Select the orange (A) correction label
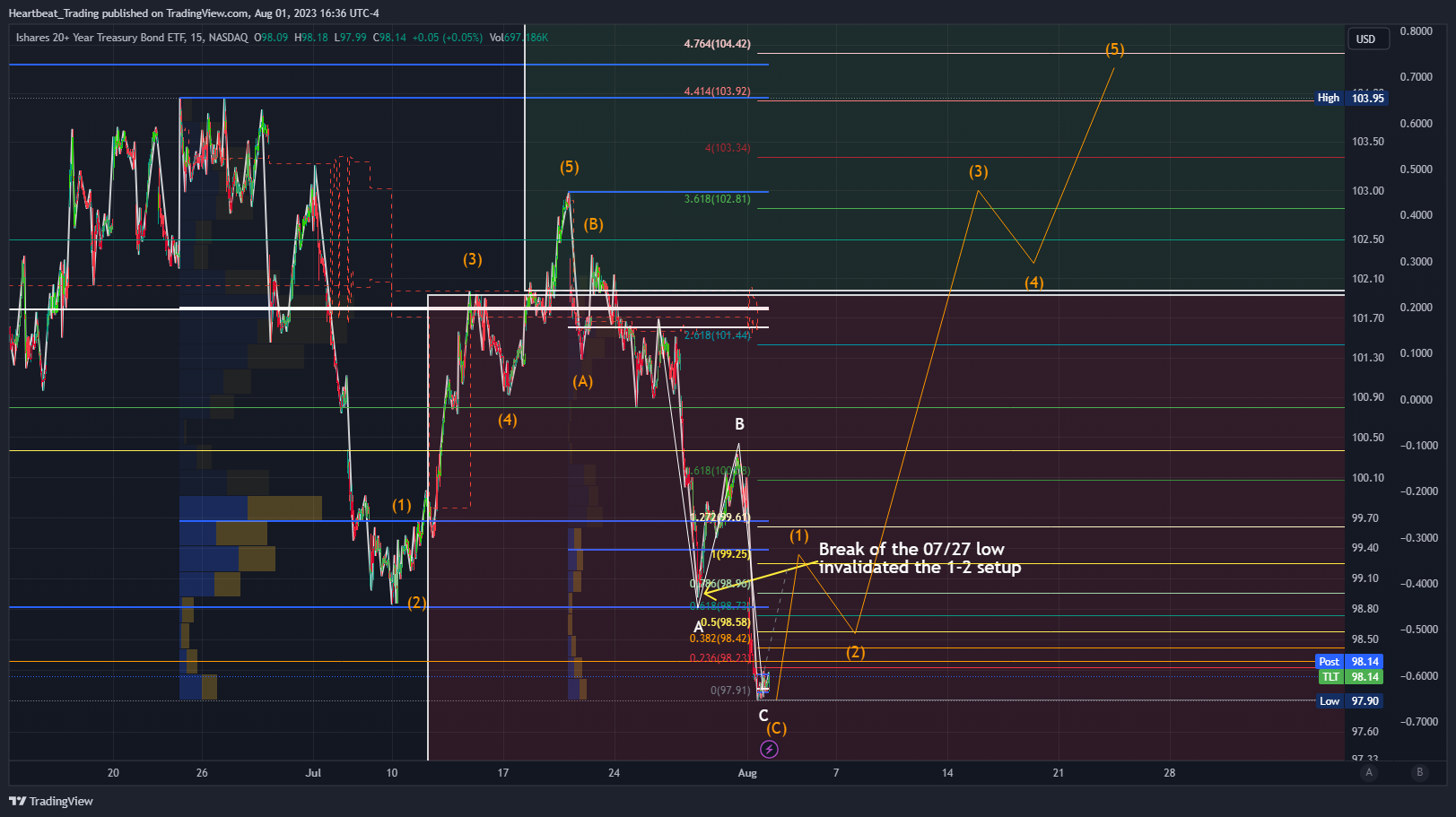 (582, 381)
